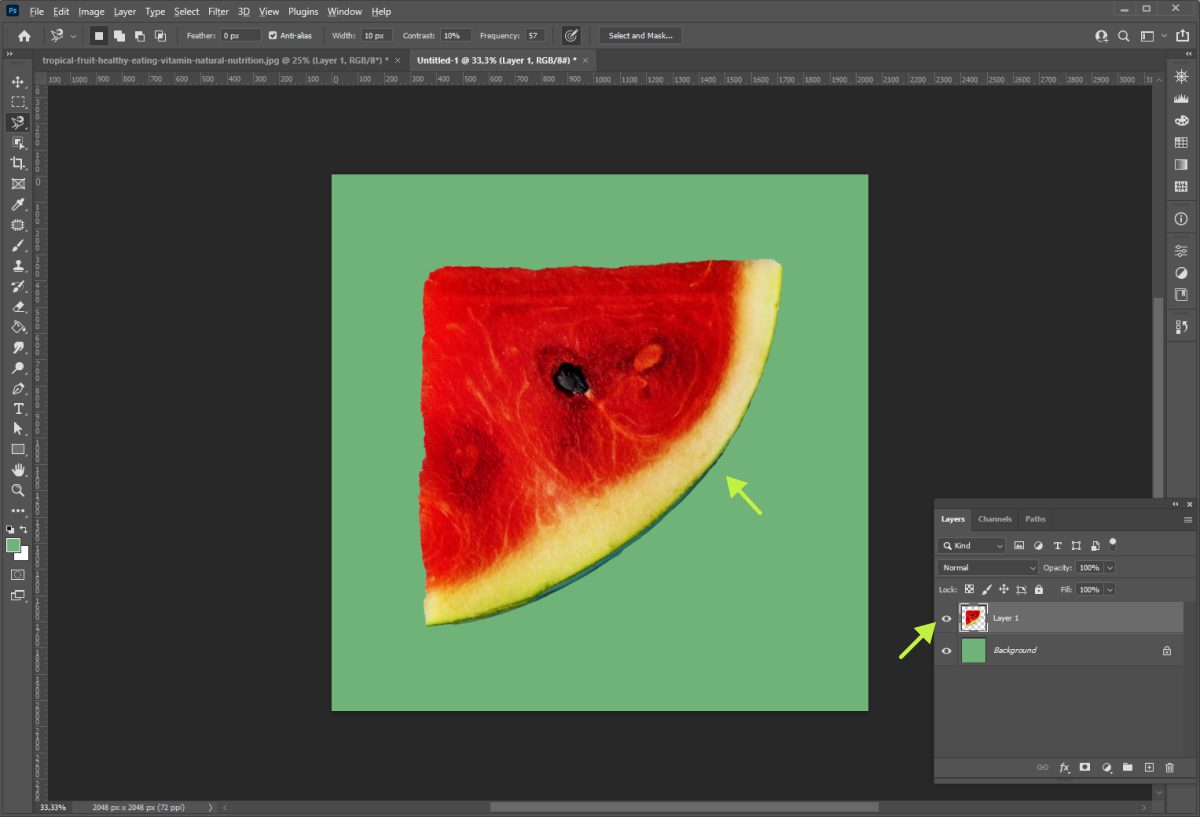Image resolution: width=1200 pixels, height=817 pixels.
Task: Delete layer using the trash icon
Action: point(1170,767)
